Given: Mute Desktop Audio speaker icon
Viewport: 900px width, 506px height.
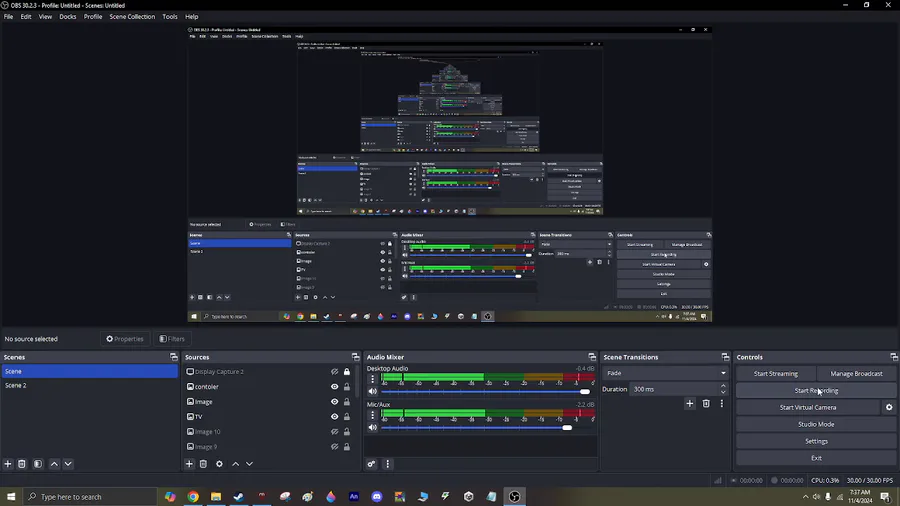Looking at the screenshot, I should point(373,391).
